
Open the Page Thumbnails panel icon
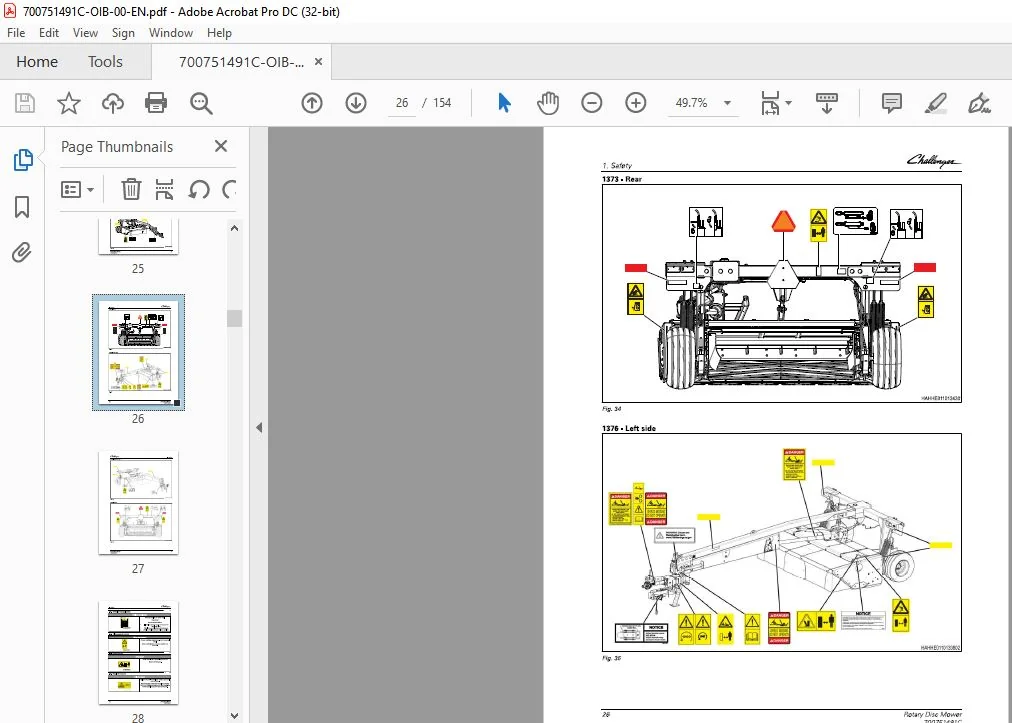point(23,160)
